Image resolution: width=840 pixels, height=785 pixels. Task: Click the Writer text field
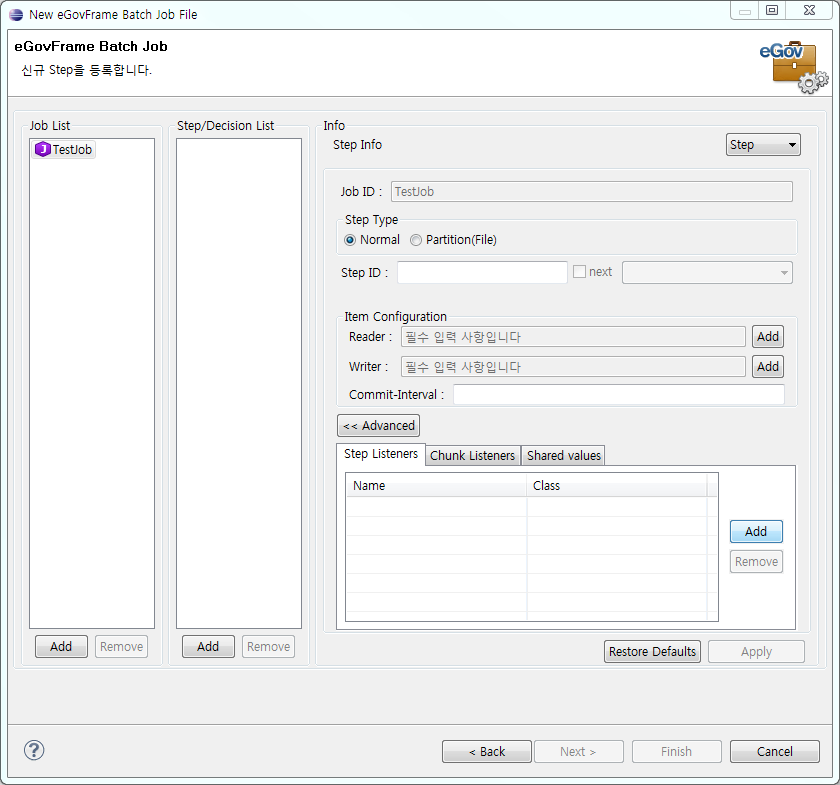(573, 367)
